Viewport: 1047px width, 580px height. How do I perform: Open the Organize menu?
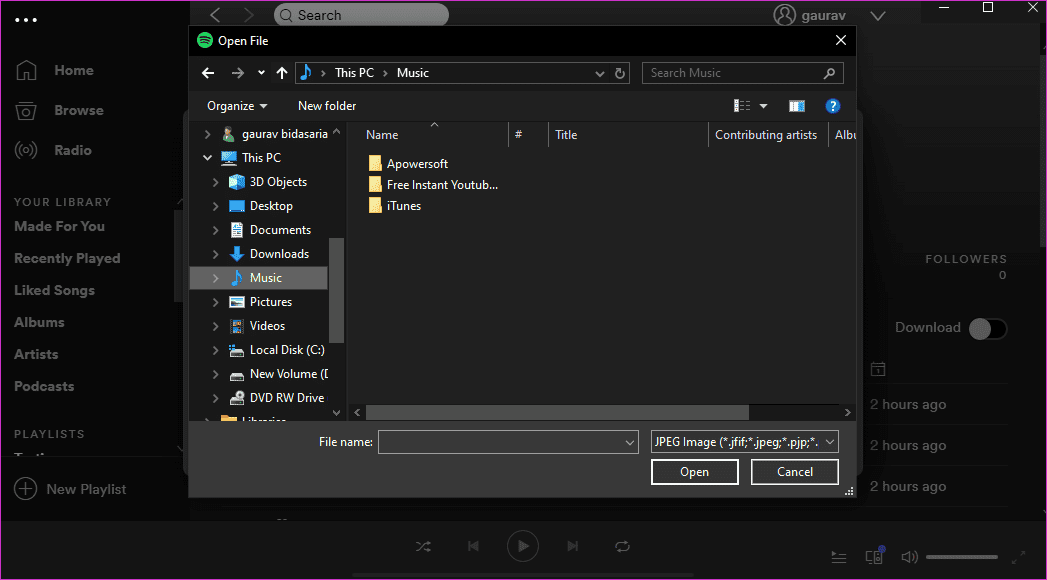tap(237, 106)
